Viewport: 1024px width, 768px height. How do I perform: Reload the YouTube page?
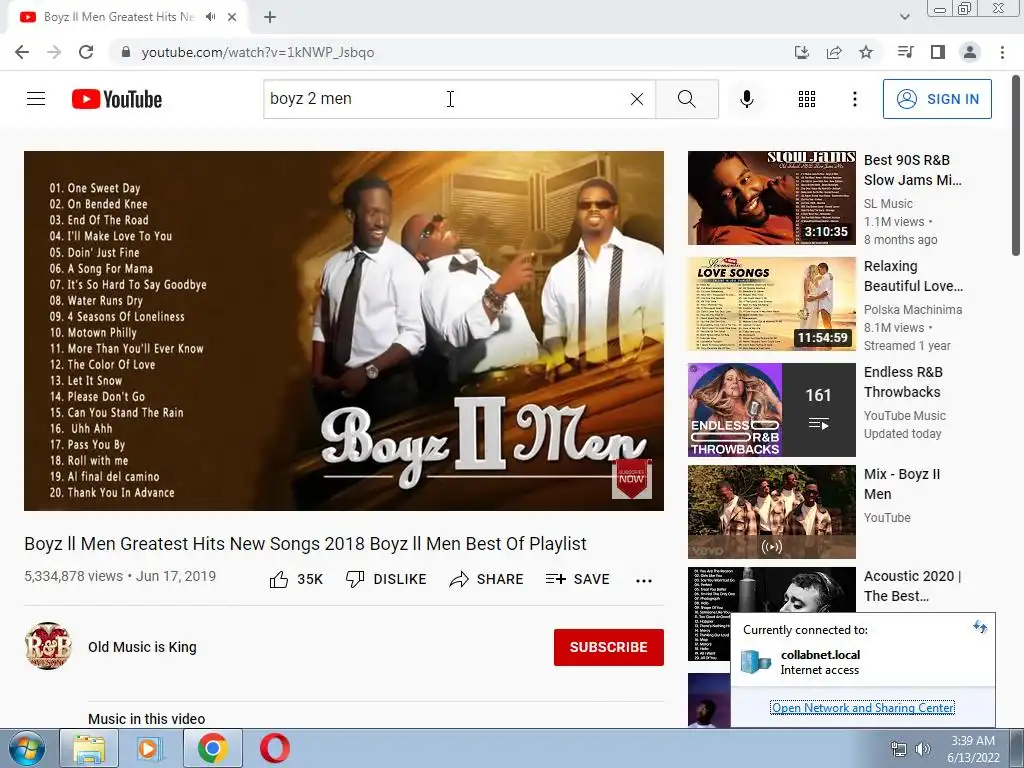click(x=86, y=52)
